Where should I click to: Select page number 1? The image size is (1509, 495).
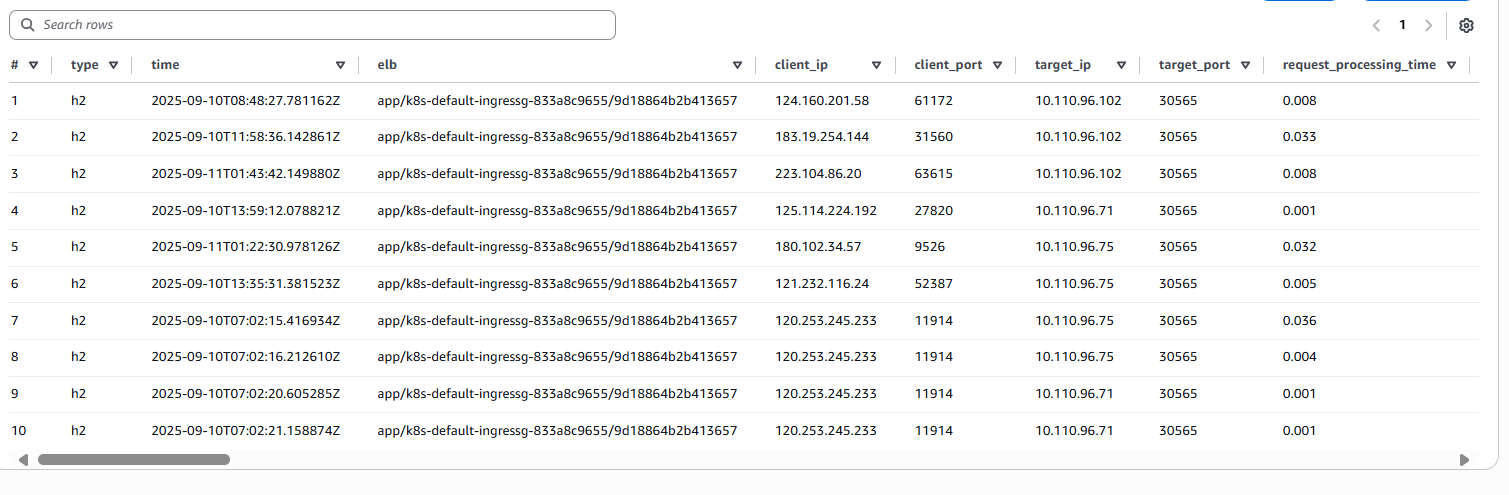[x=1402, y=25]
